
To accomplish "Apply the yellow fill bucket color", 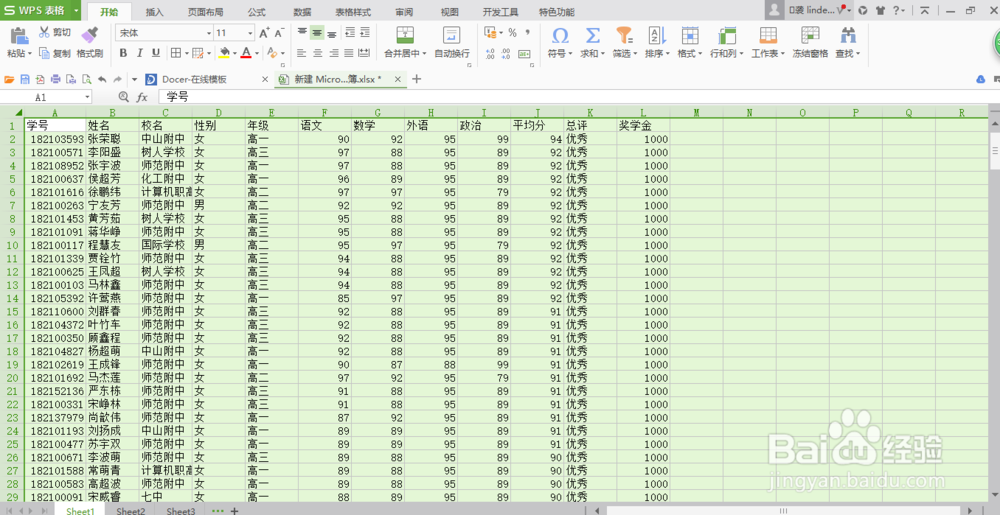I will (x=224, y=53).
